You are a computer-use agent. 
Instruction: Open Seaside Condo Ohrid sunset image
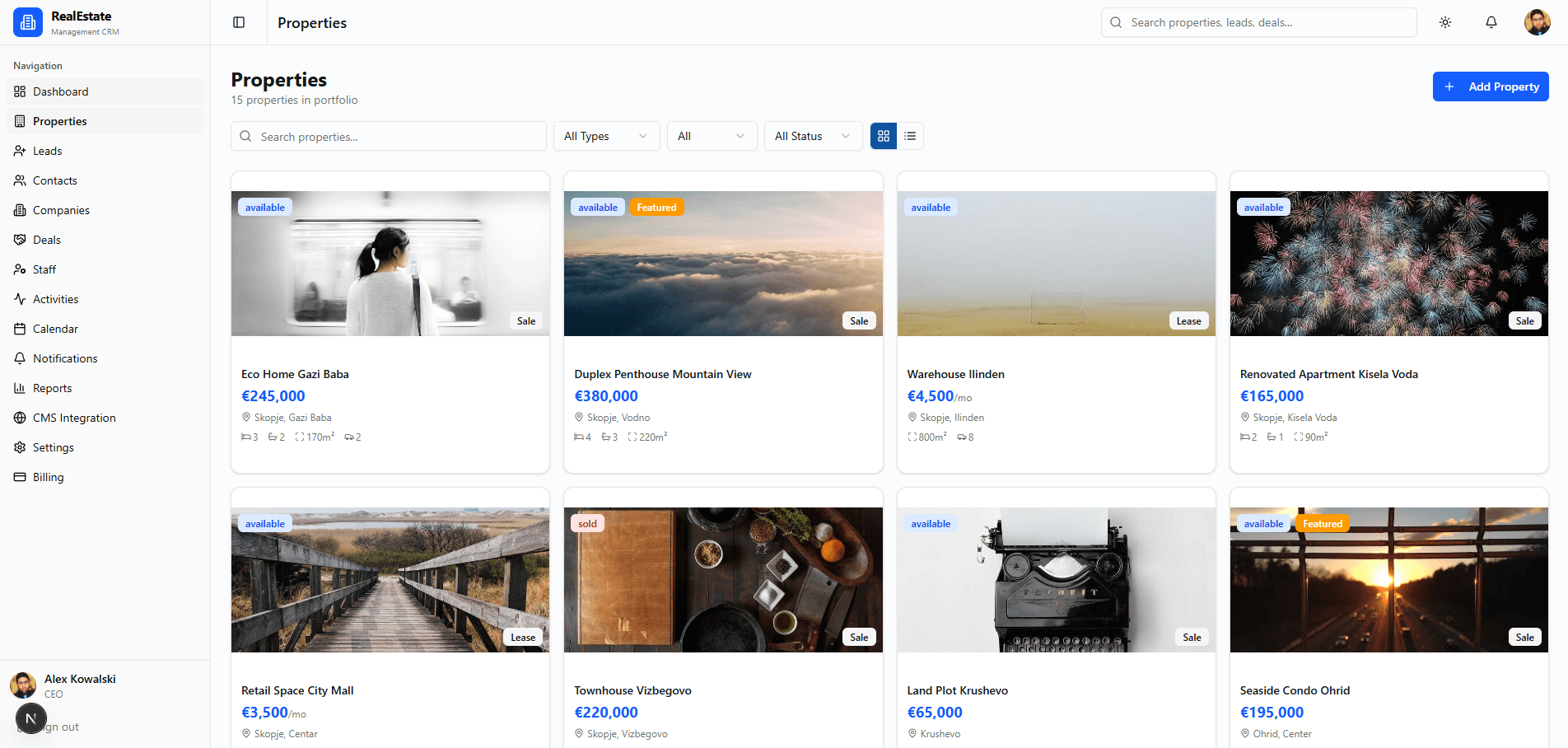(x=1389, y=580)
